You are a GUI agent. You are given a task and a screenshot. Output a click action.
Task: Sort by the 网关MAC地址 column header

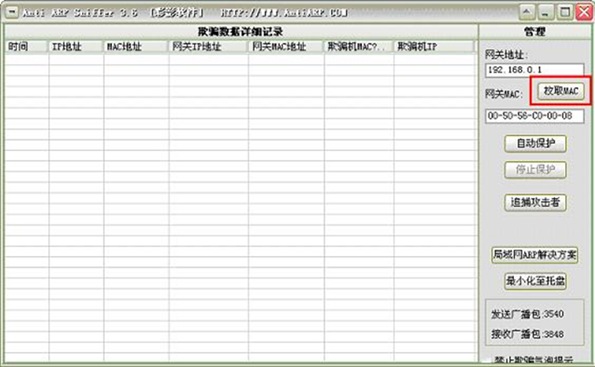tap(286, 47)
